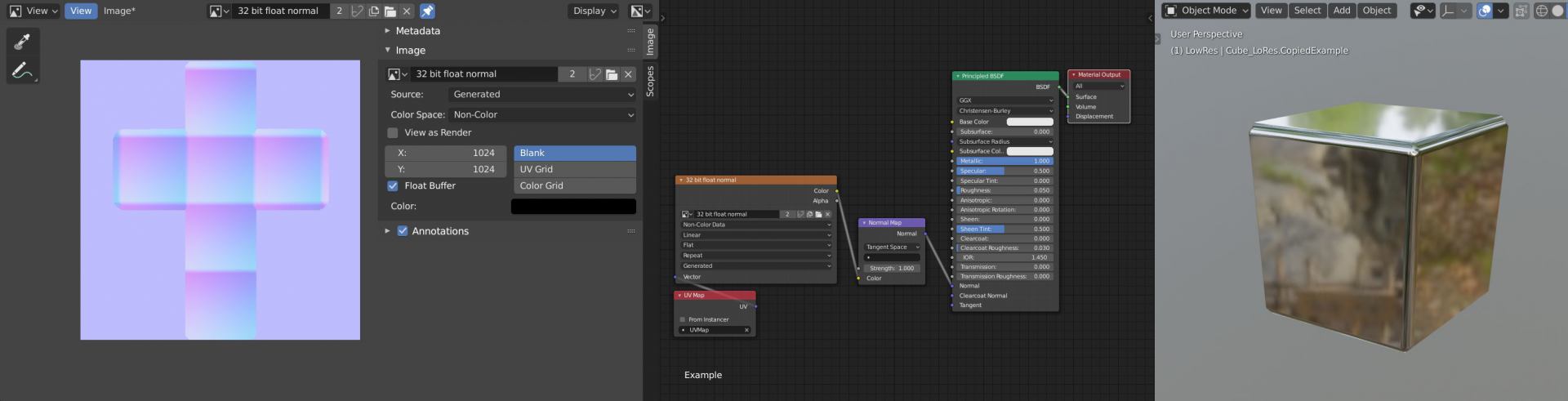The image size is (1568, 401).
Task: Toggle fake user shield in Image panel
Action: pos(595,74)
